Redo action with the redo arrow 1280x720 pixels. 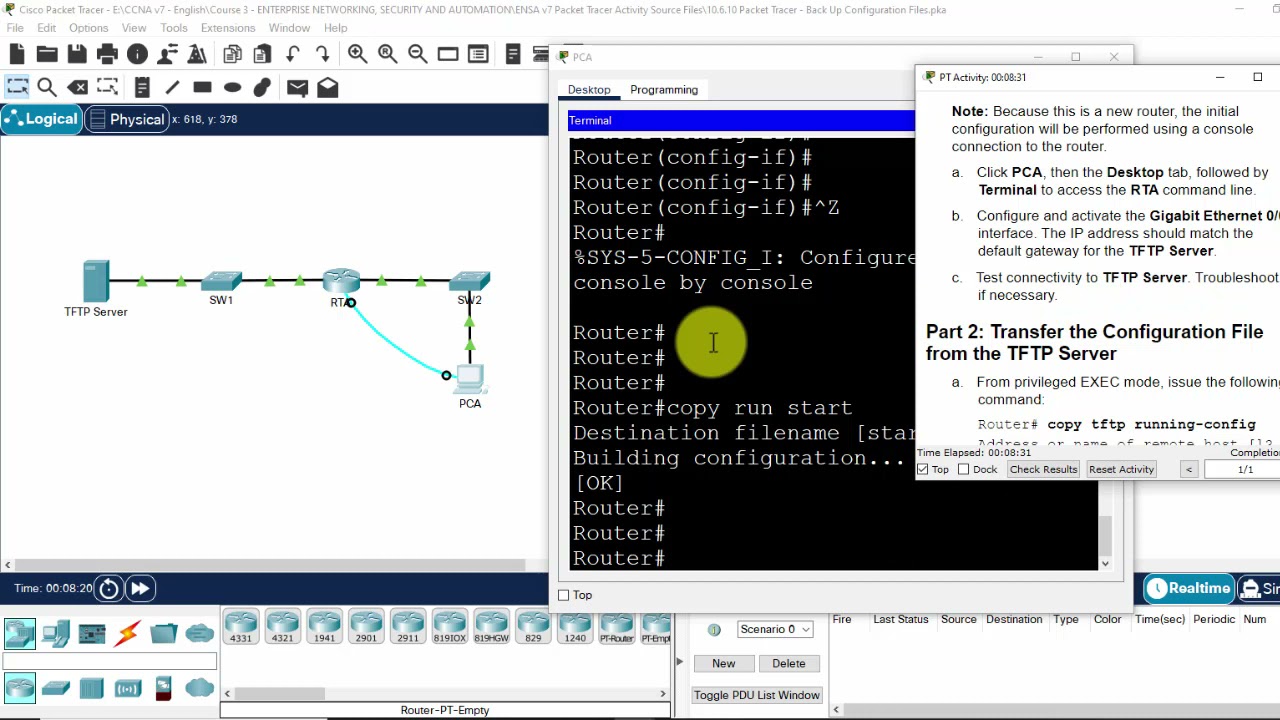tap(323, 54)
